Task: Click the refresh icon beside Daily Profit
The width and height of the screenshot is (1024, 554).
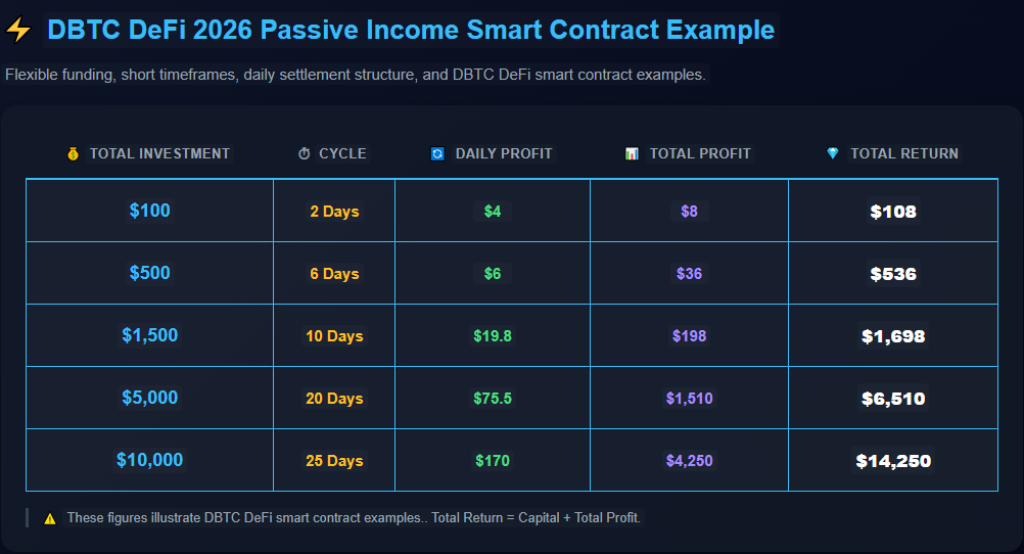Action: 437,154
